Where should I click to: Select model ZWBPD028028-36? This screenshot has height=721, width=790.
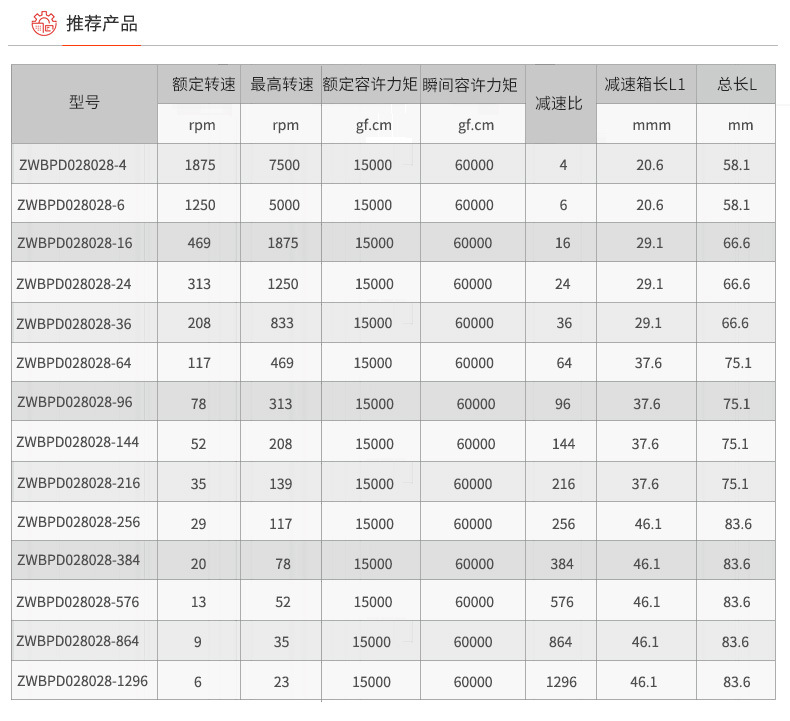74,323
